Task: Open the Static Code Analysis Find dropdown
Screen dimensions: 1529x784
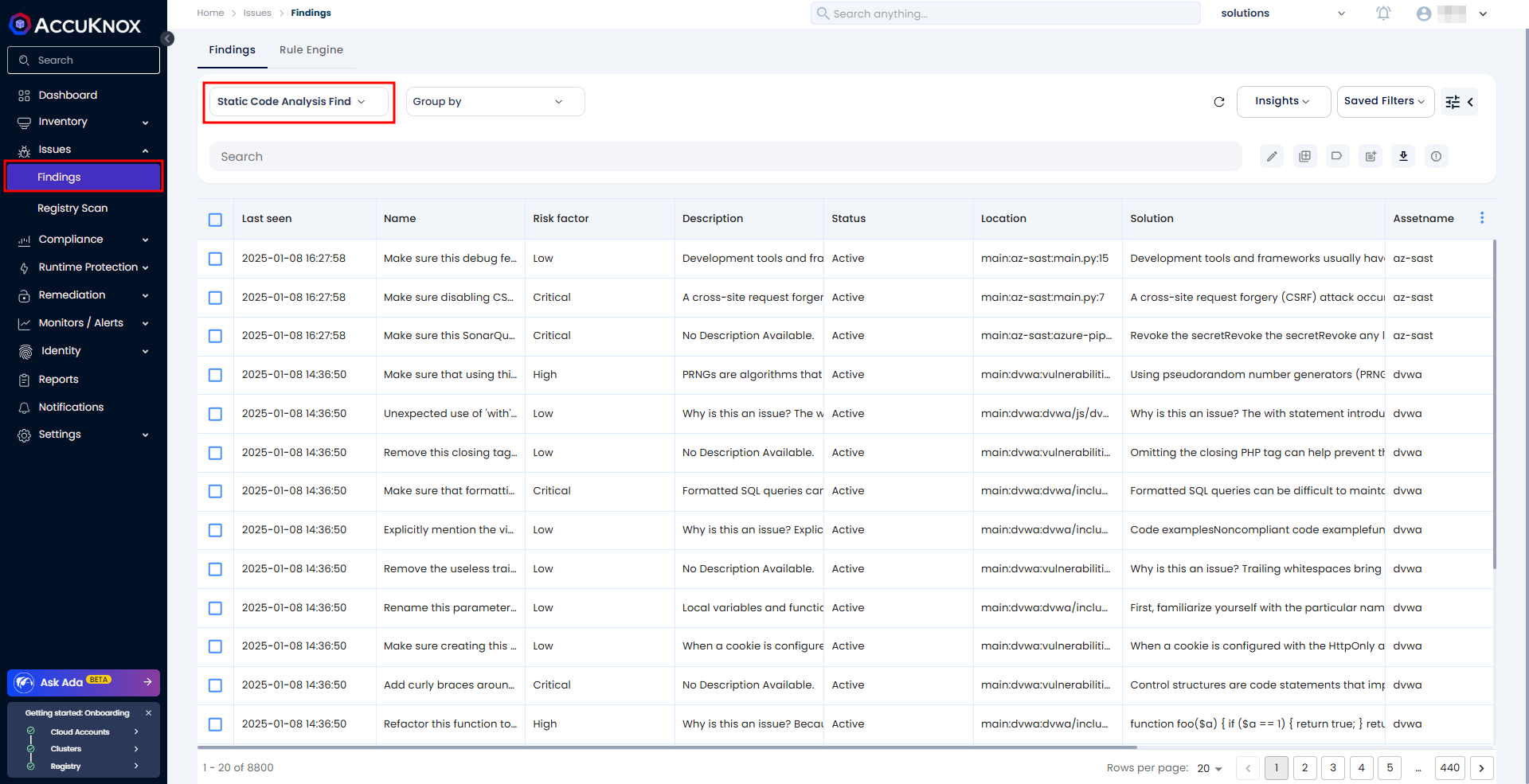Action: [299, 102]
